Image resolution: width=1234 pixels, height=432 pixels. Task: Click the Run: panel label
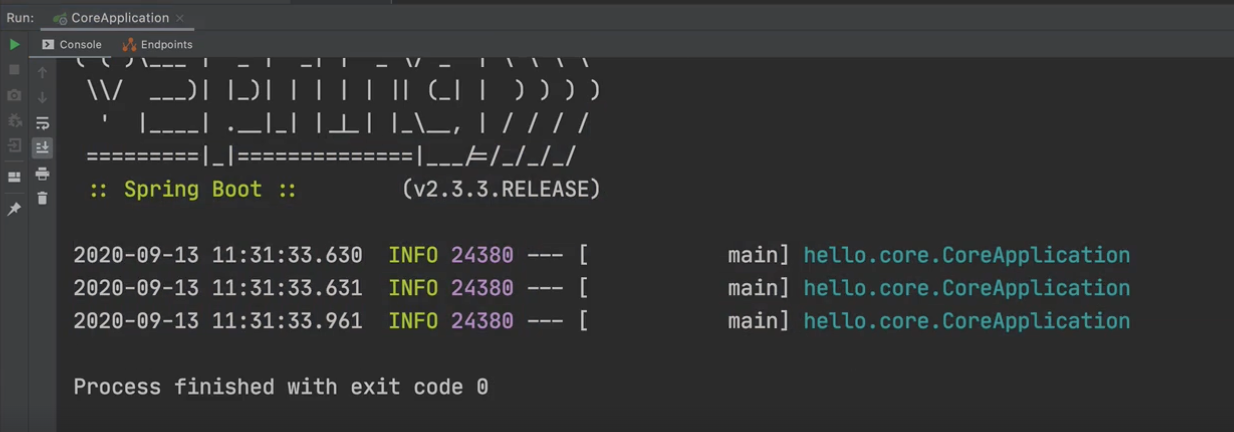[20, 18]
